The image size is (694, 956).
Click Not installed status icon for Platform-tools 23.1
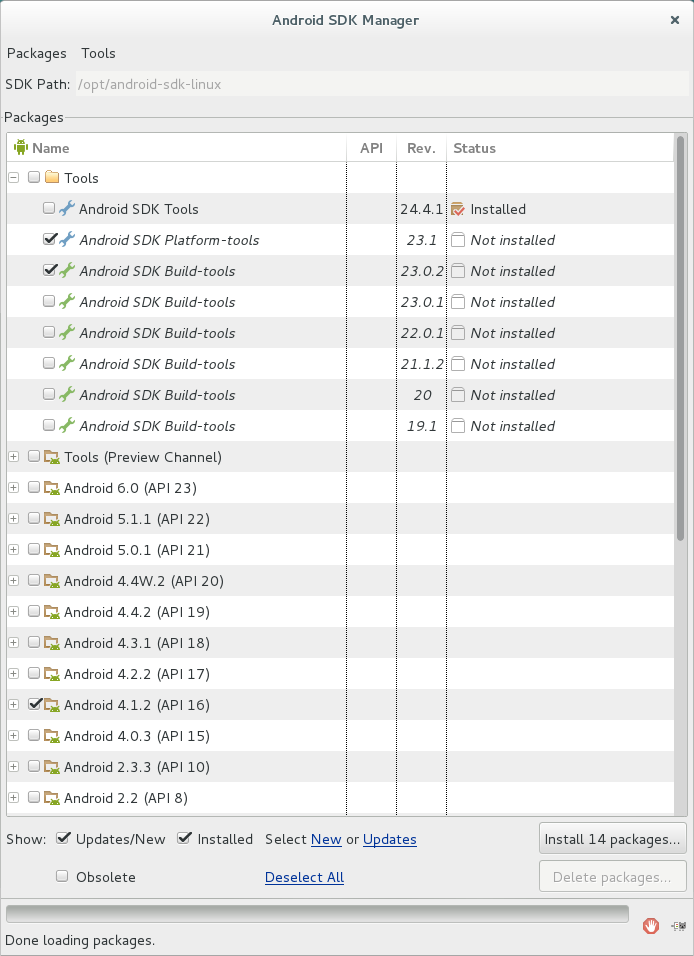pyautogui.click(x=458, y=240)
